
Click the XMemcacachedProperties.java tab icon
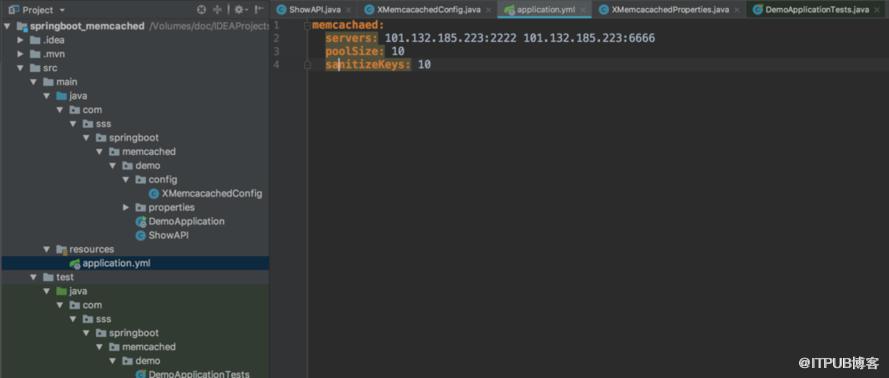[x=604, y=10]
